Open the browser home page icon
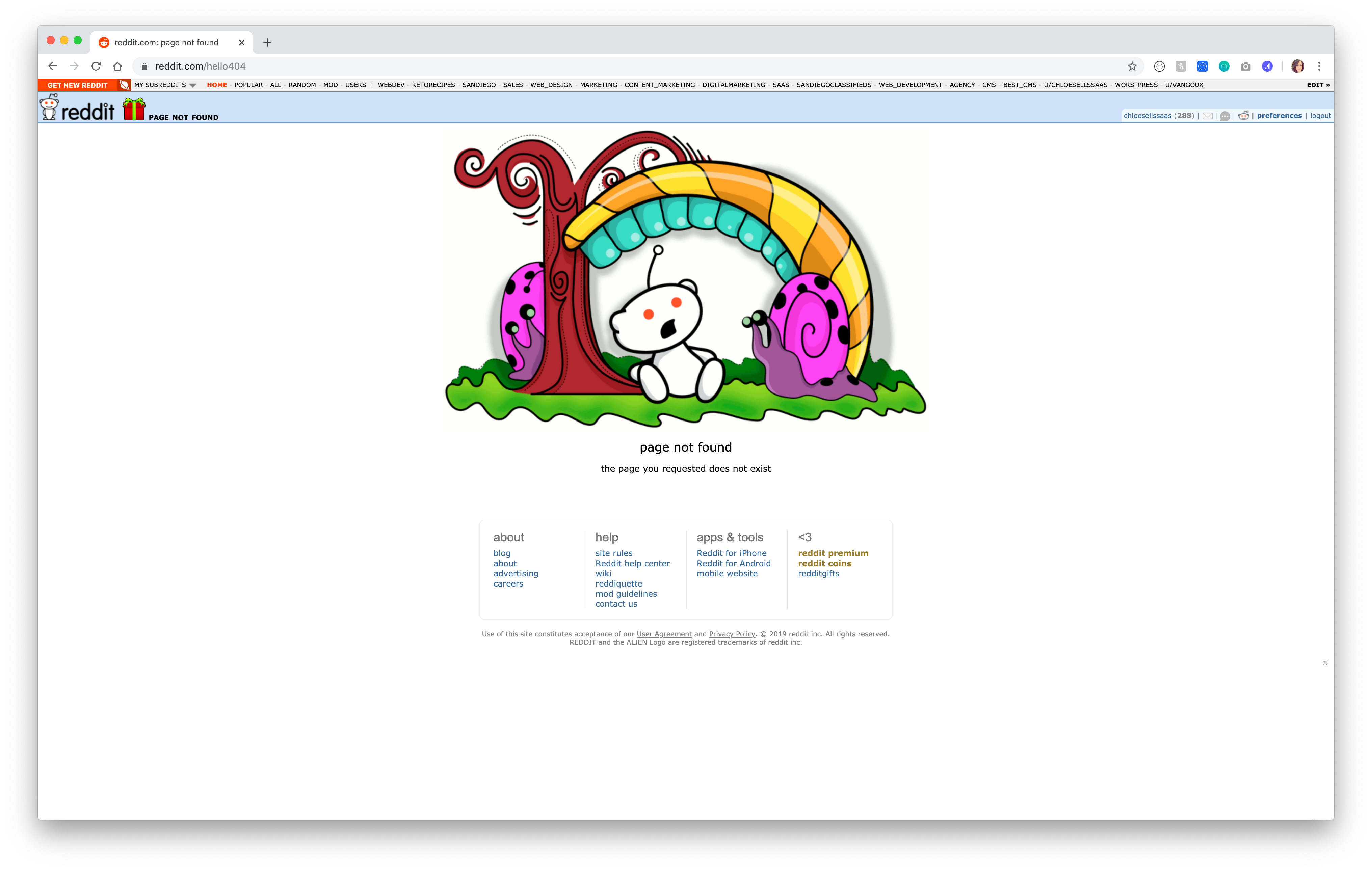Image resolution: width=1372 pixels, height=870 pixels. 117,66
